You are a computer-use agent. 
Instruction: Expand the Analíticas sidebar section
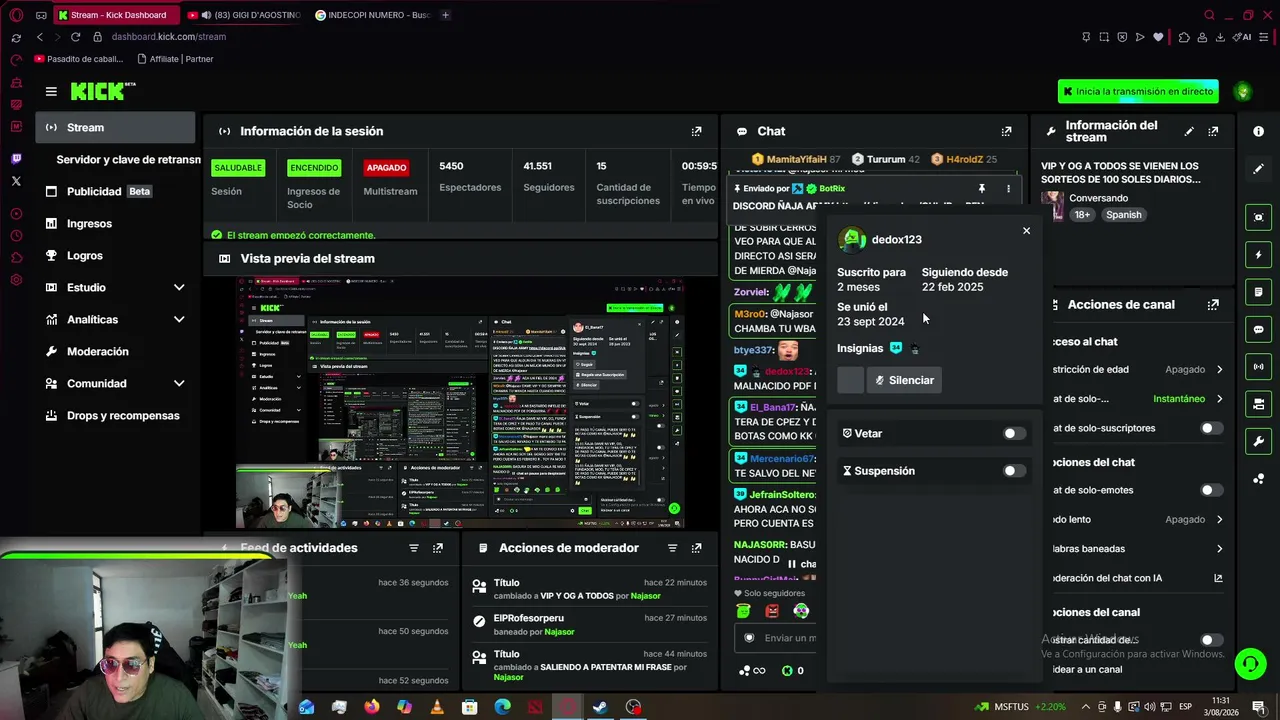[179, 320]
